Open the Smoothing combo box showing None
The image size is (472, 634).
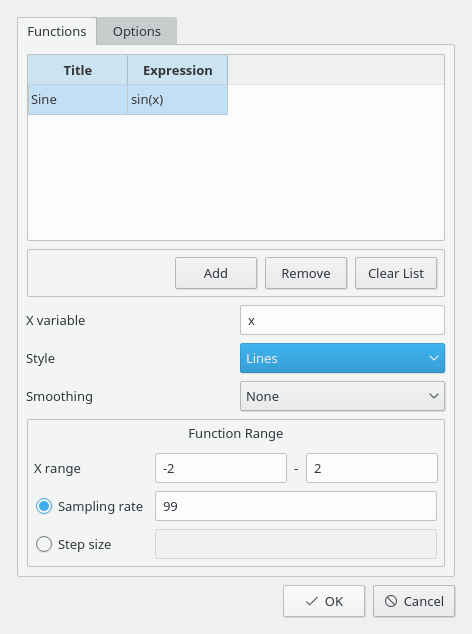tap(342, 396)
